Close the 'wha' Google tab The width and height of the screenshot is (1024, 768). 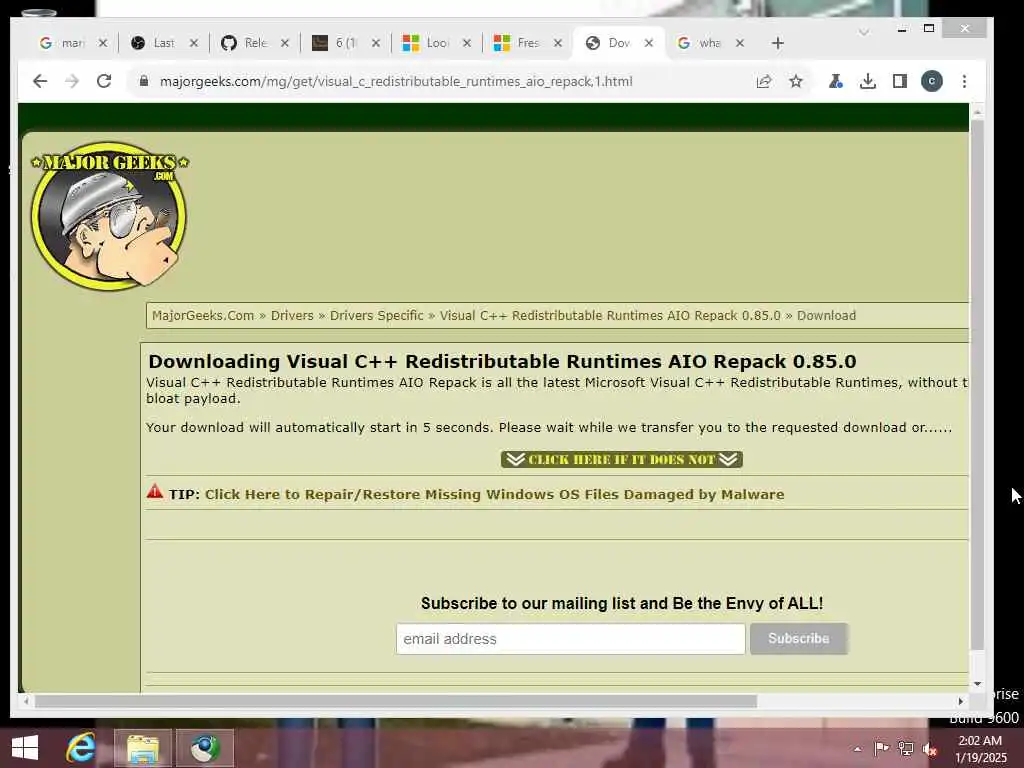[x=739, y=43]
